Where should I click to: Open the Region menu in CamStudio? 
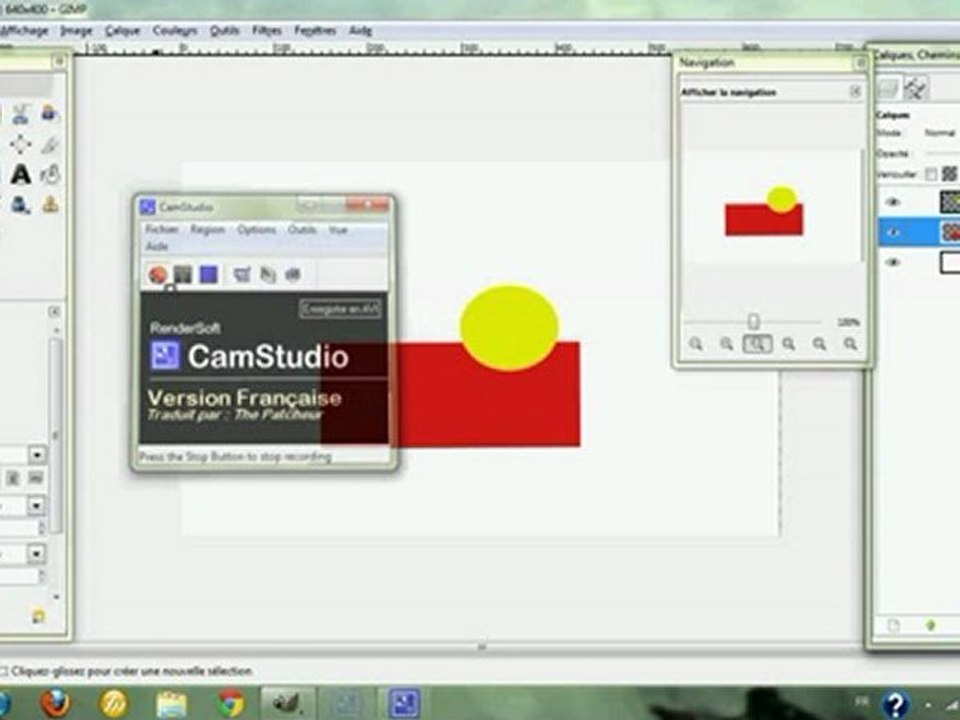click(x=208, y=230)
